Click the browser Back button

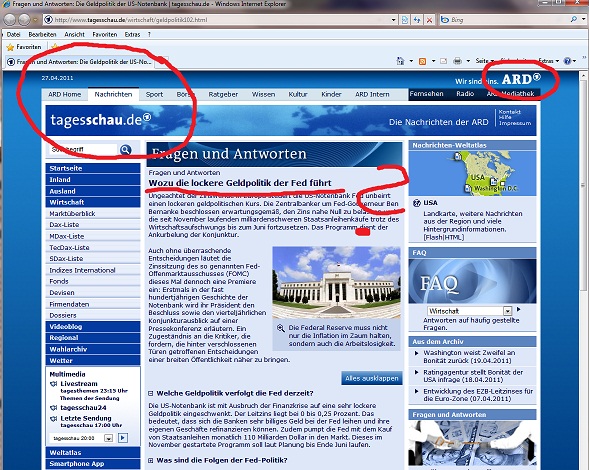[x=10, y=20]
